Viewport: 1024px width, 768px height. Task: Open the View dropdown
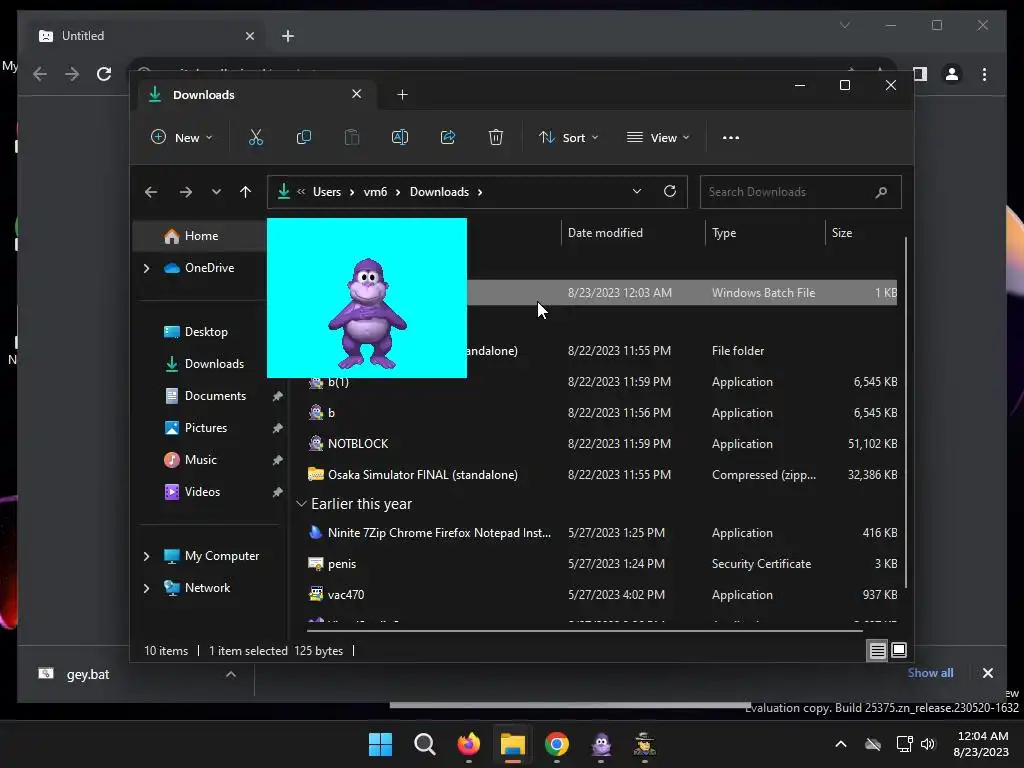point(658,138)
